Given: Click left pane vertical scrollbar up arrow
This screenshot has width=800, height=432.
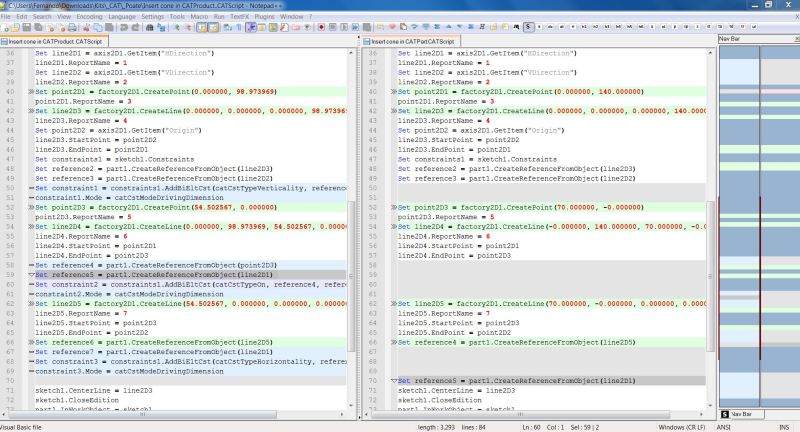Looking at the screenshot, I should coord(351,53).
